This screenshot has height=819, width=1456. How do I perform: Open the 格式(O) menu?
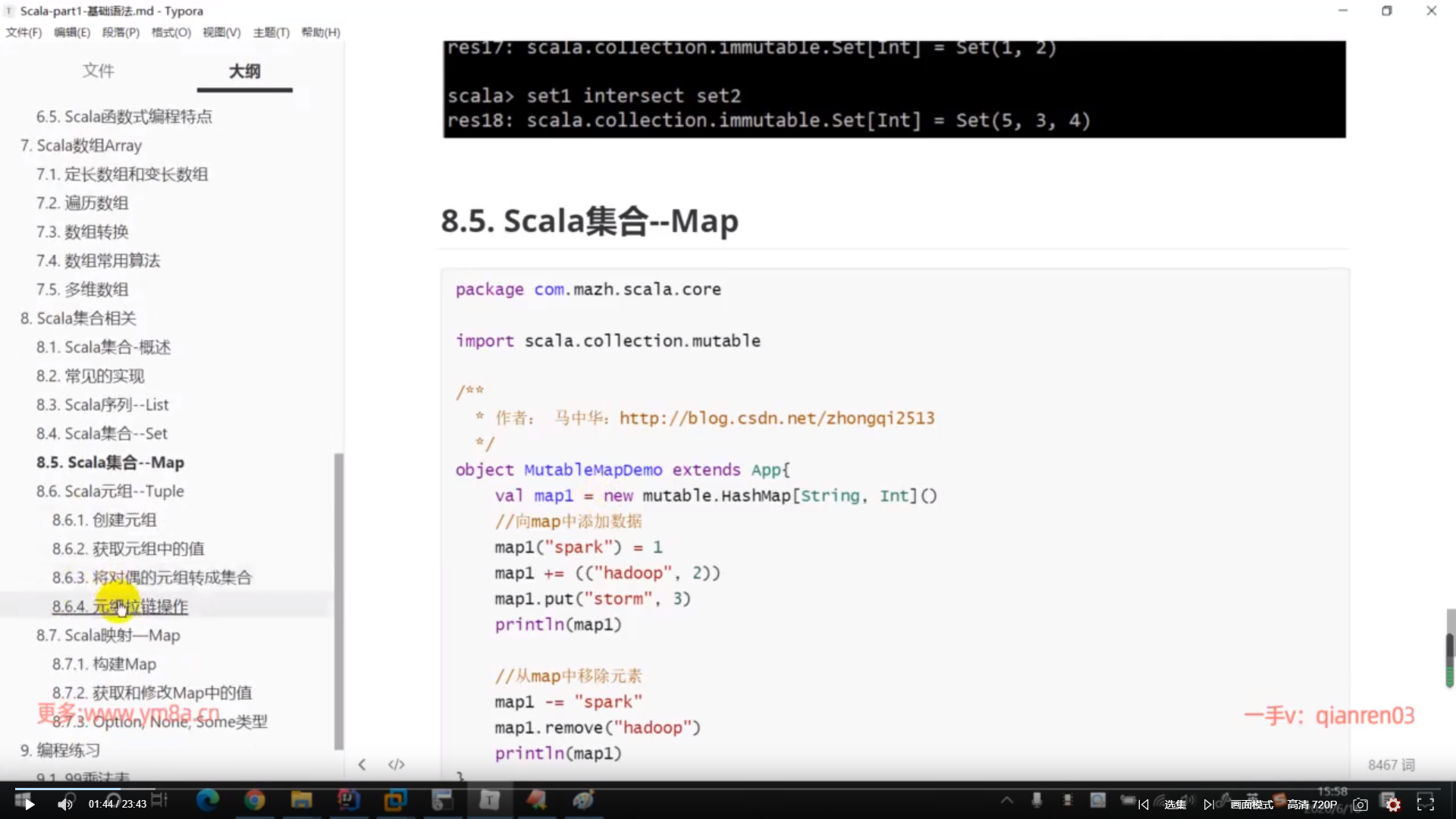coord(171,33)
